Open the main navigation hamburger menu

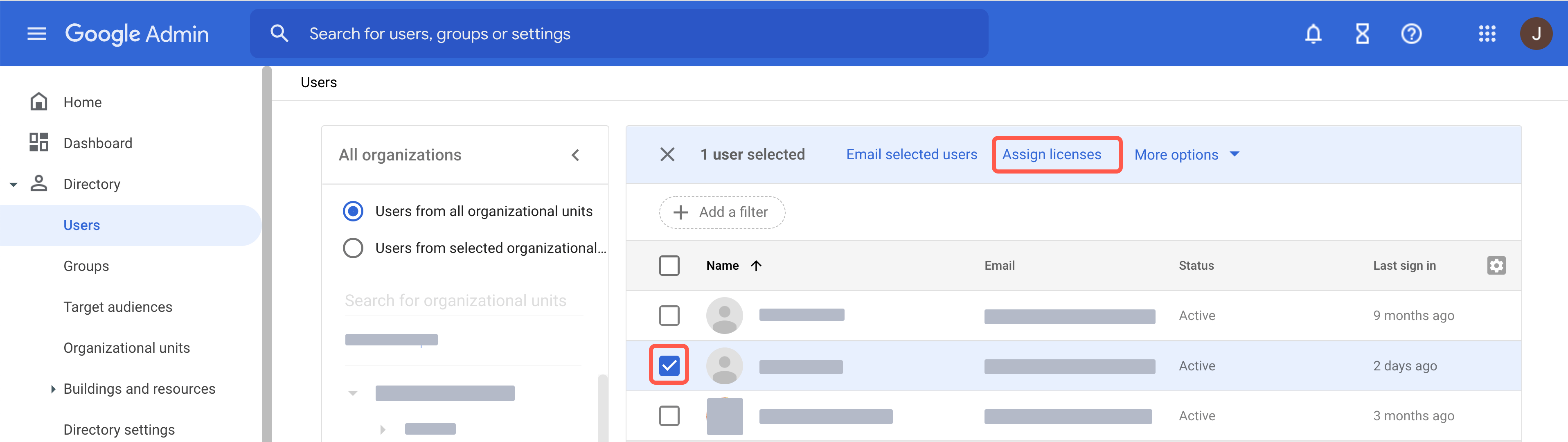coord(36,34)
